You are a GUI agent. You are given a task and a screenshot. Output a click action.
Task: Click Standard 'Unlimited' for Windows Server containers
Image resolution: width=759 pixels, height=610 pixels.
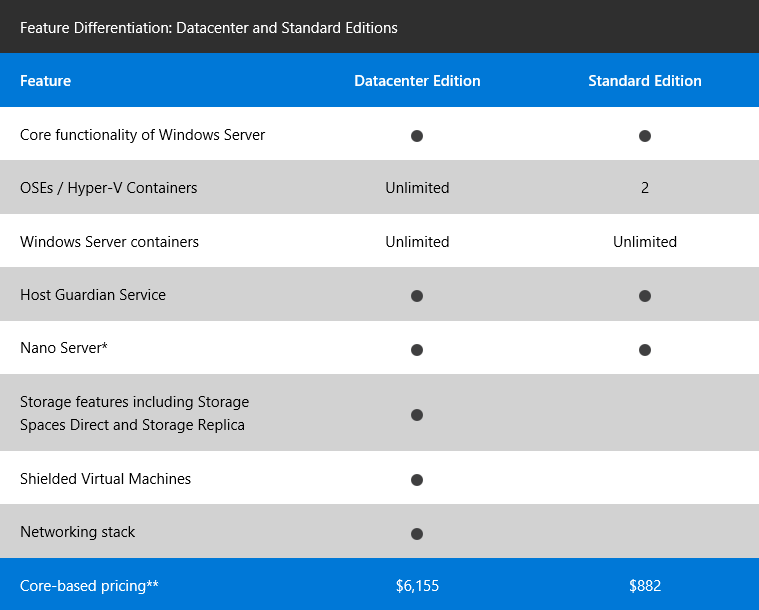645,242
